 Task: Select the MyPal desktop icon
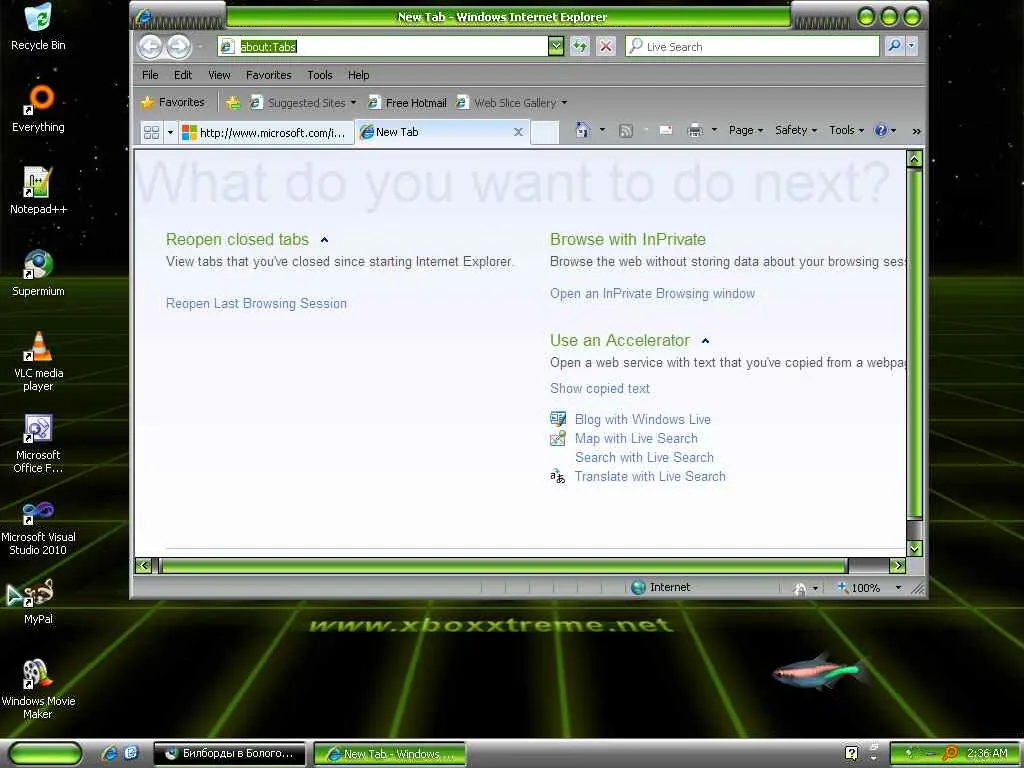pyautogui.click(x=38, y=601)
